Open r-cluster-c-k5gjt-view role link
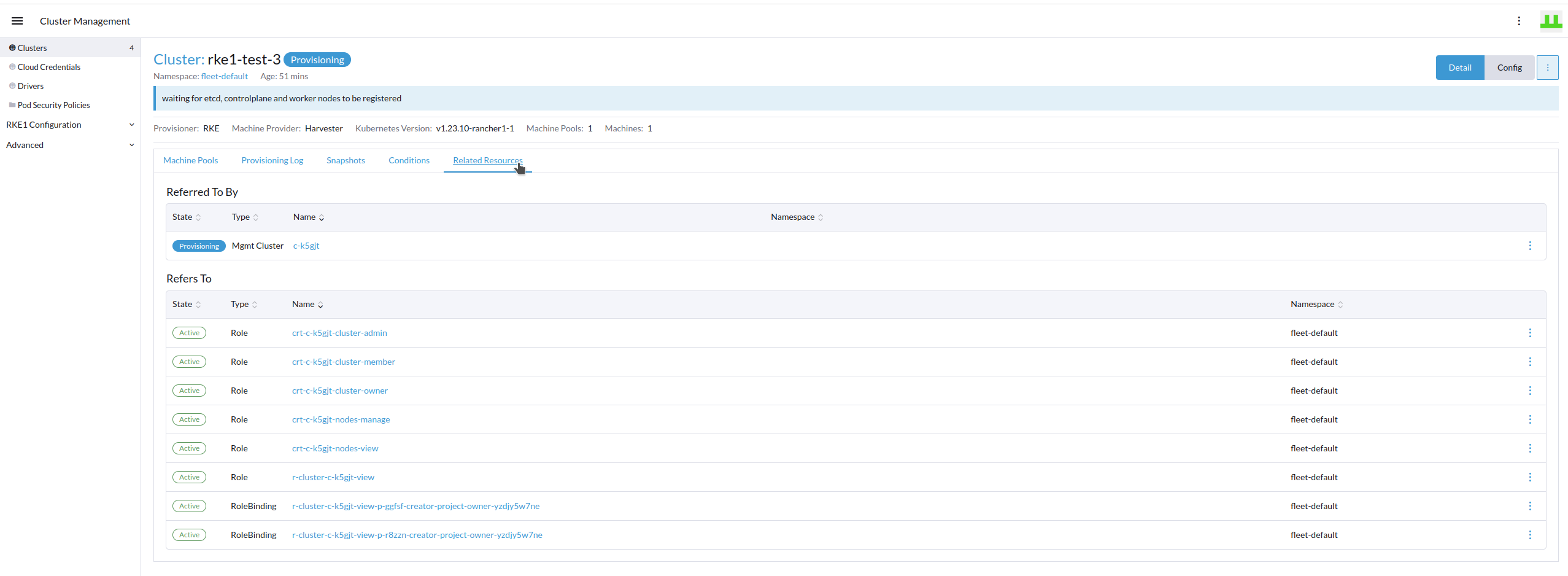Screen dimensions: 1568x576 333,477
